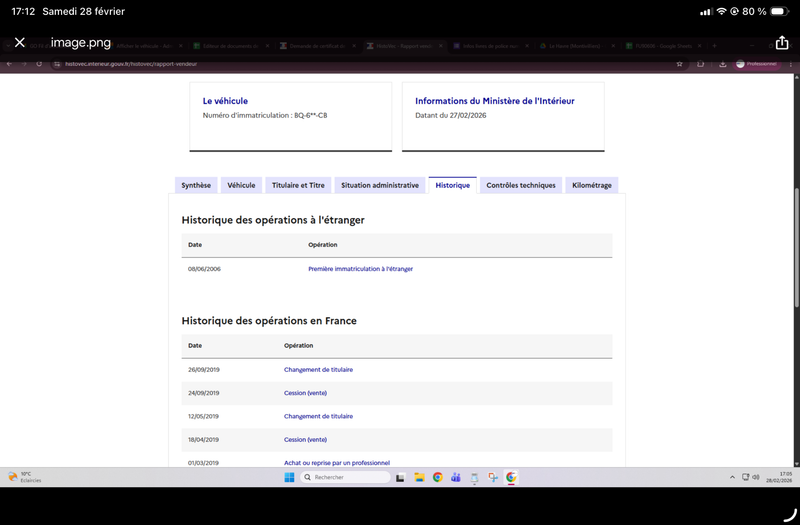Click the Achat ou reprise par un professionnel link
Screen dimensions: 800x525
tap(336, 462)
